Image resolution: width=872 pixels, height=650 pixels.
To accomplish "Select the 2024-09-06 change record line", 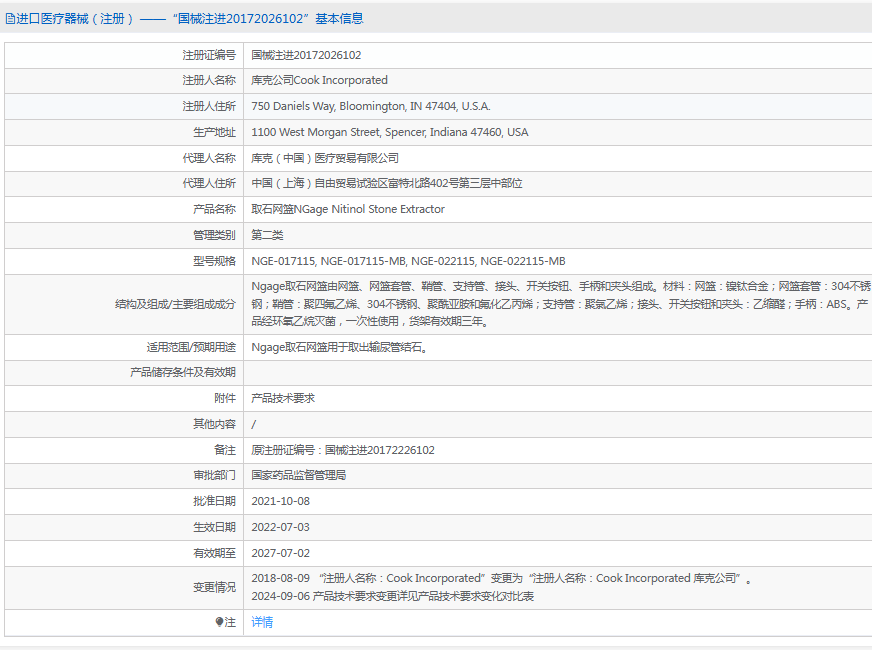I will point(393,597).
